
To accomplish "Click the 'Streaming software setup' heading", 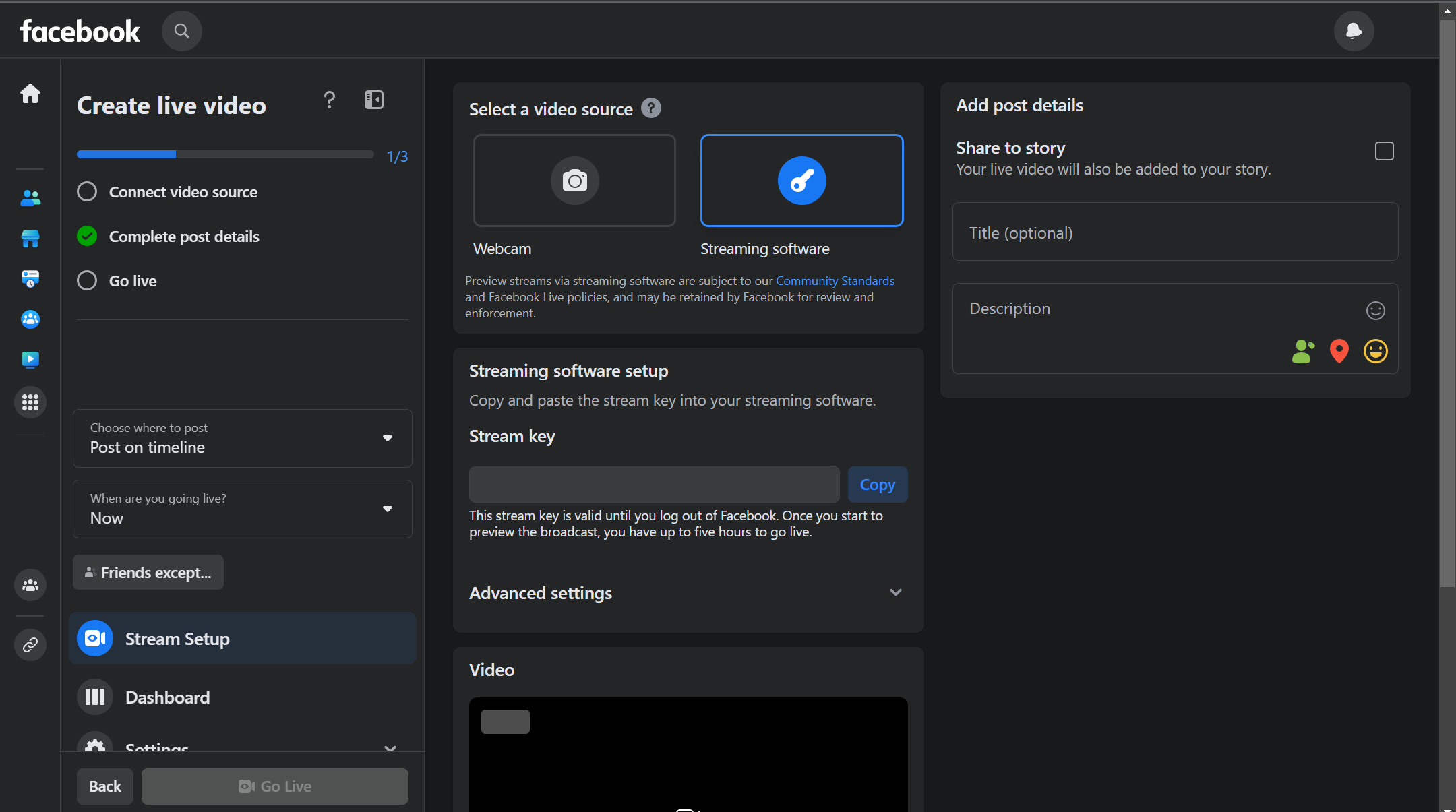I will 569,371.
